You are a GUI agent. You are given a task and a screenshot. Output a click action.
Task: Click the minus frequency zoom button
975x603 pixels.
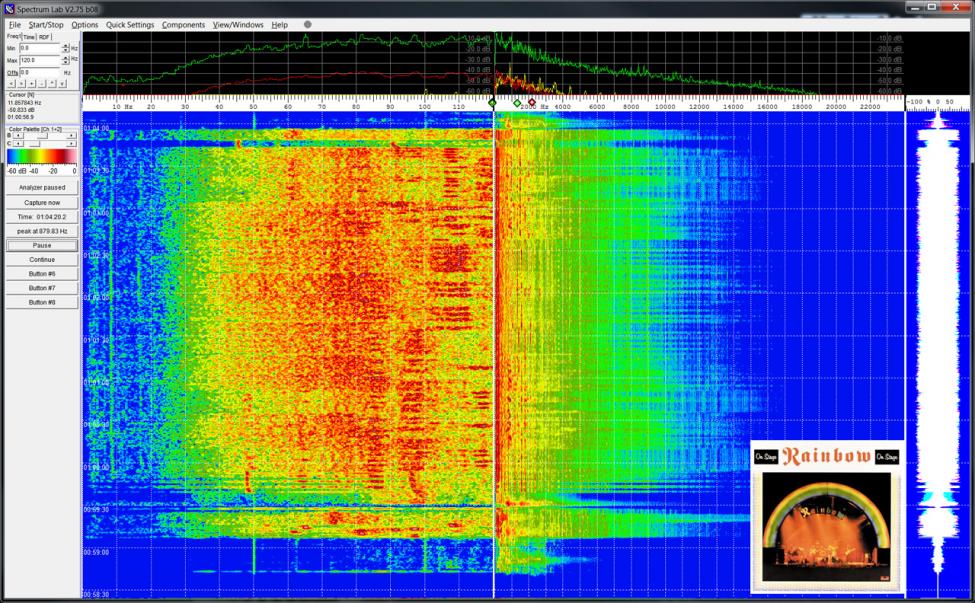point(42,83)
